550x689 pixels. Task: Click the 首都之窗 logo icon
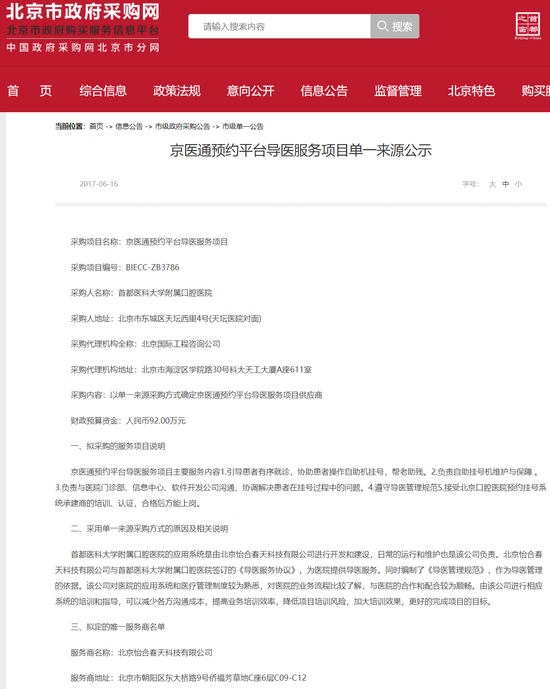click(528, 25)
